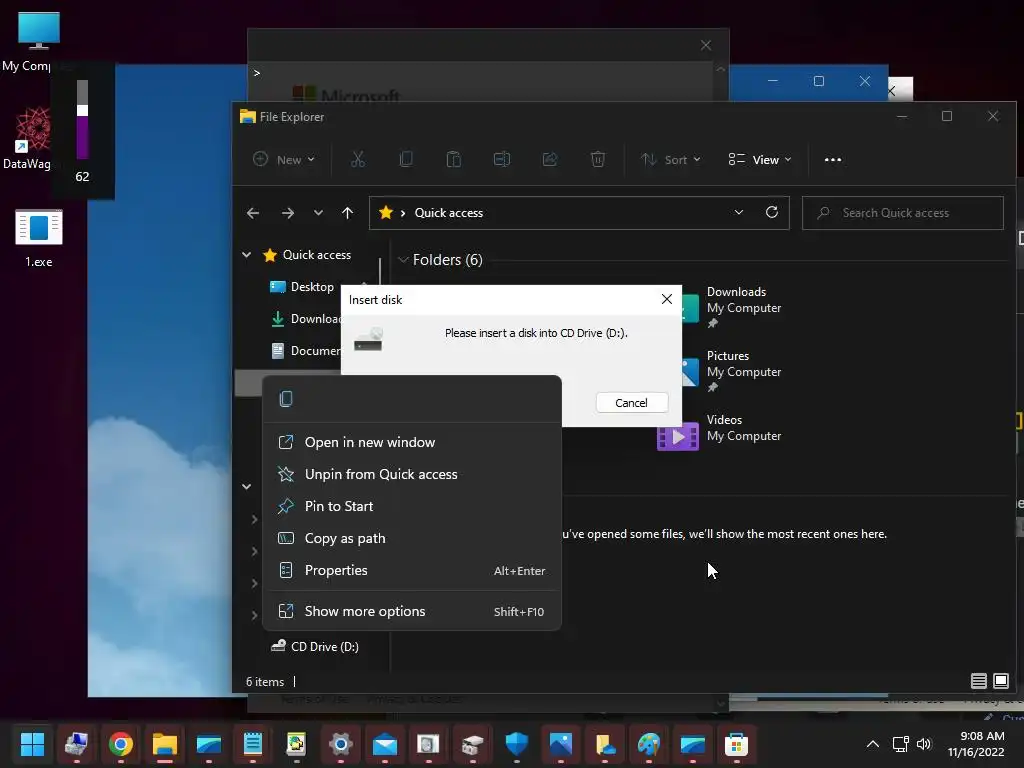
Task: Open the Windows Start button
Action: point(32,744)
